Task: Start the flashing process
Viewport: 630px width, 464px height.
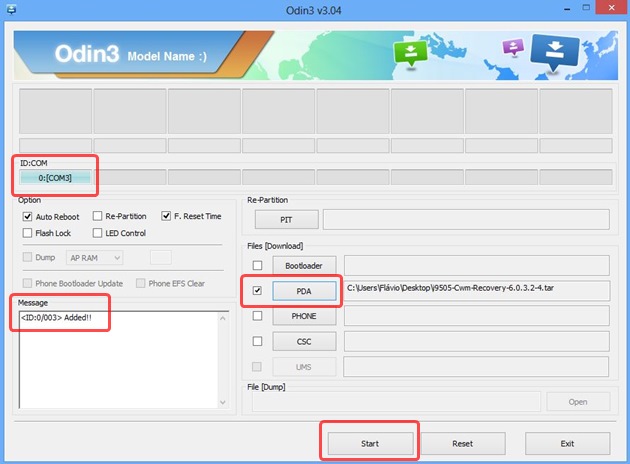Action: [x=370, y=444]
